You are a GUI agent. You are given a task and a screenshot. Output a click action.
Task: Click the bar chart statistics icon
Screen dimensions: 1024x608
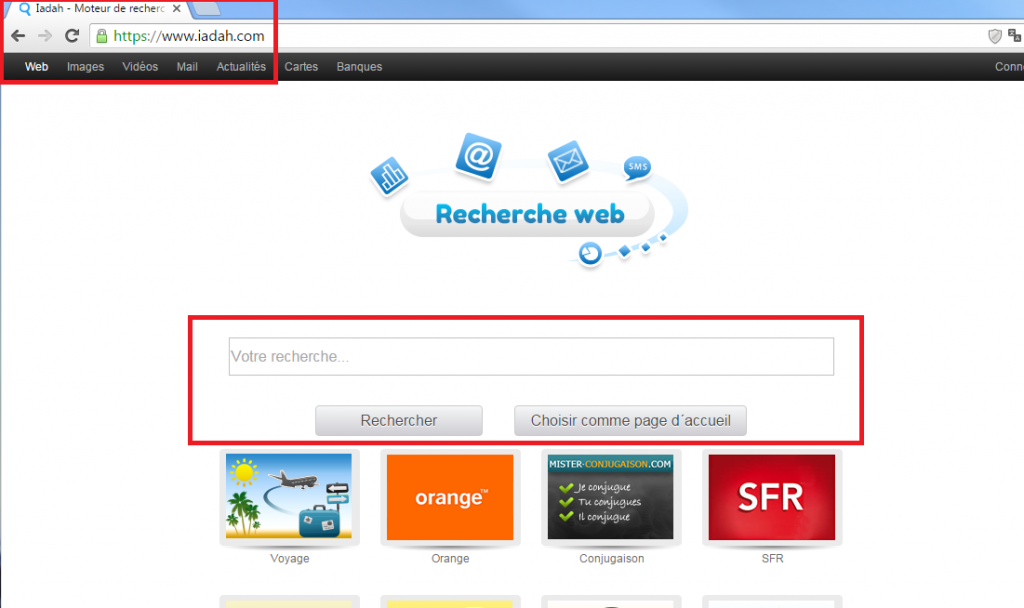(x=390, y=177)
